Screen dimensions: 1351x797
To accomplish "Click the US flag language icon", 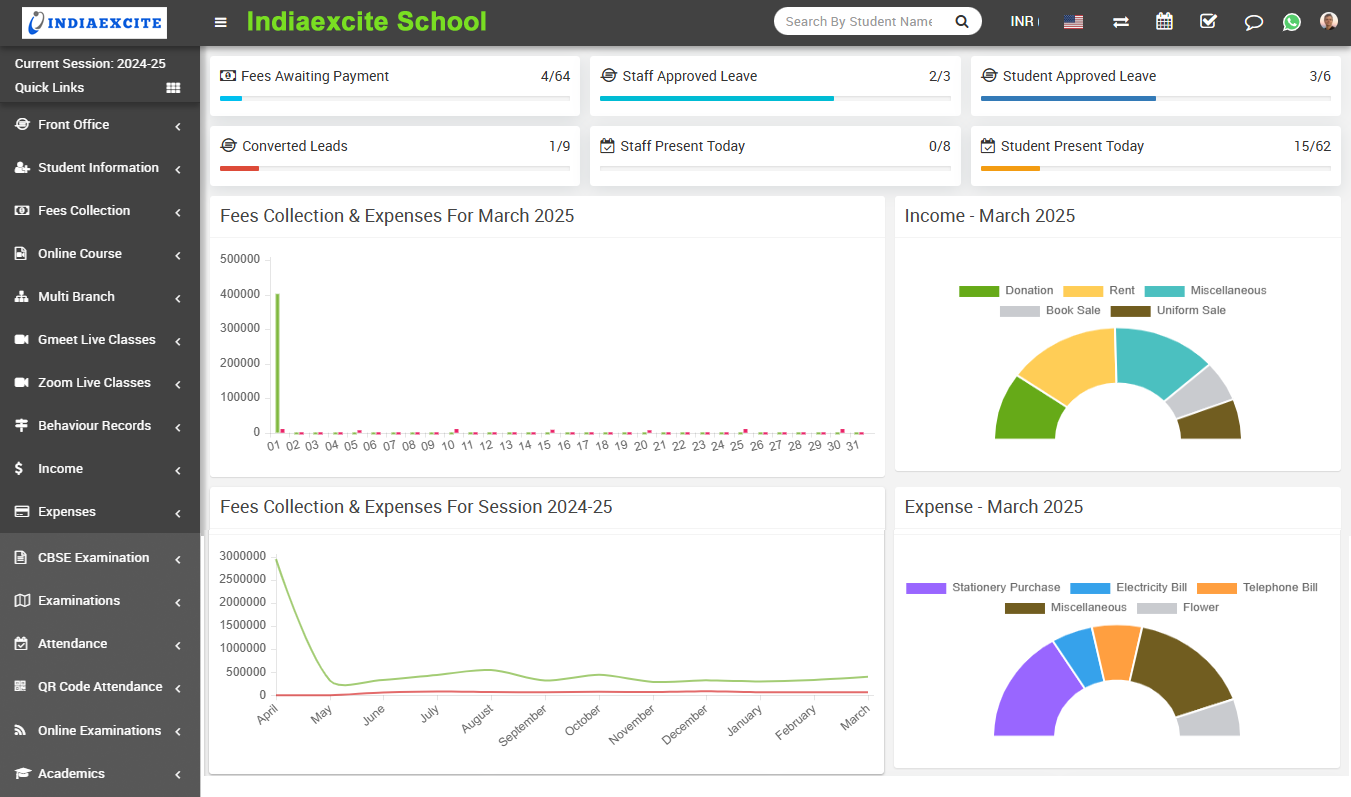I will coord(1073,22).
